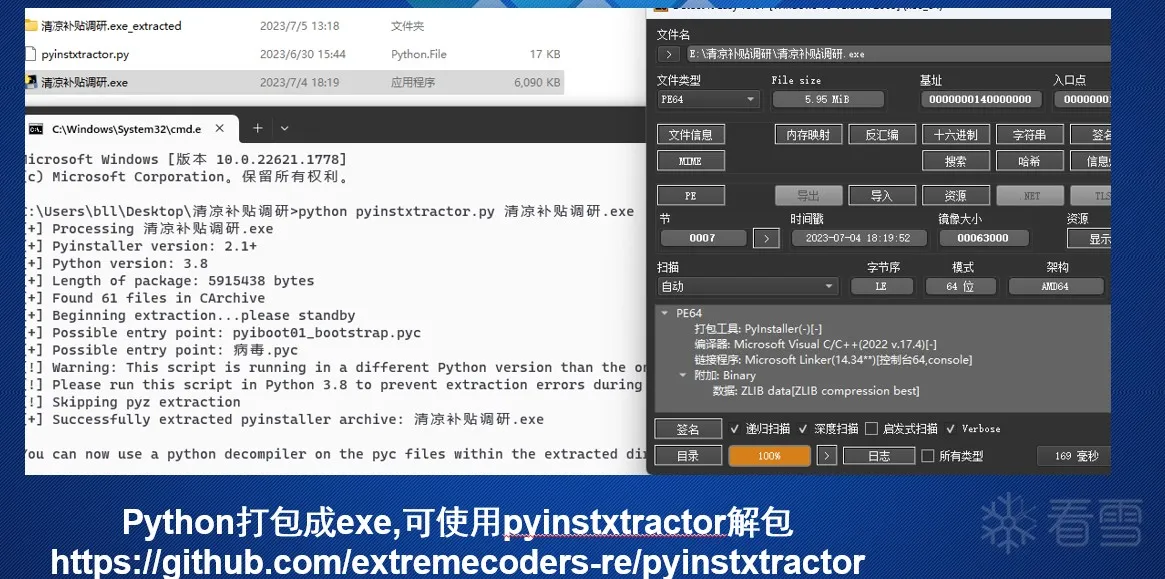Viewport: 1165px width, 579px height.
Task: Click the 签名 signatures button at bottom
Action: [688, 429]
